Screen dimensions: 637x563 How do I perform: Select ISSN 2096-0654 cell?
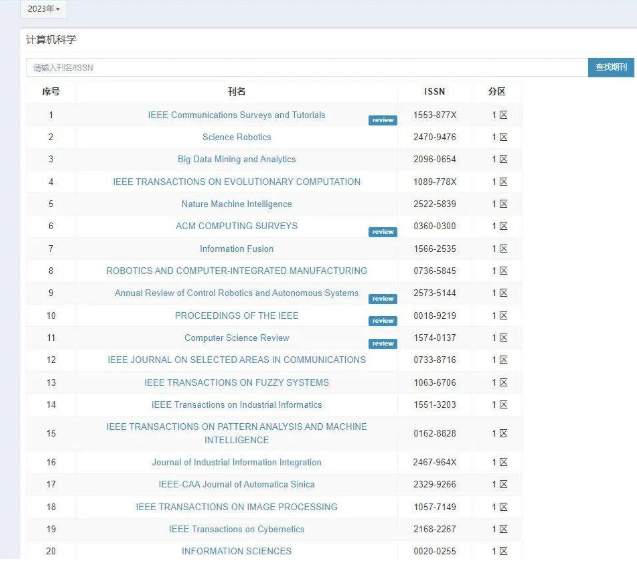pyautogui.click(x=435, y=159)
